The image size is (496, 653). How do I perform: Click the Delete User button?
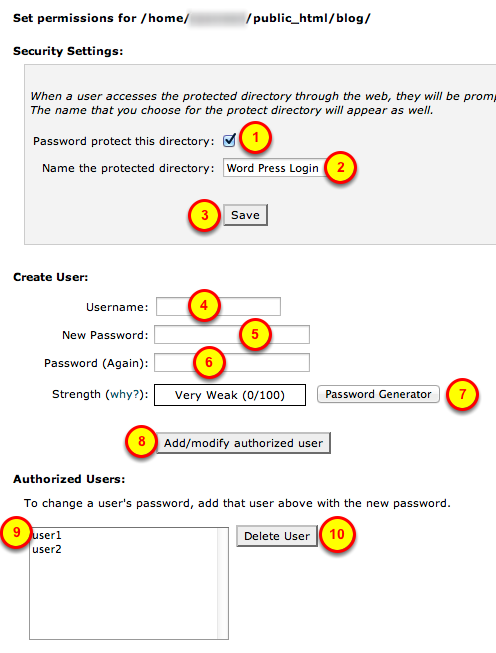tap(277, 536)
